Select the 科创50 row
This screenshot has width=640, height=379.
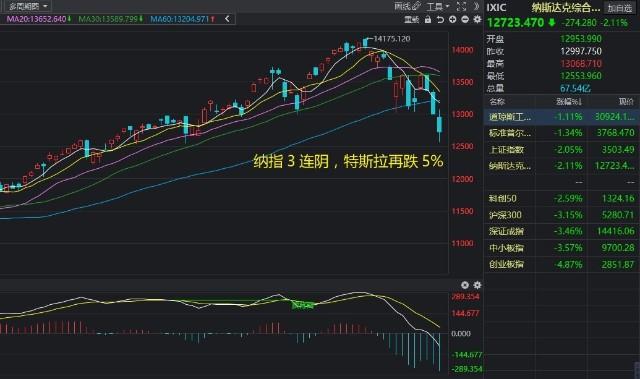pyautogui.click(x=562, y=199)
